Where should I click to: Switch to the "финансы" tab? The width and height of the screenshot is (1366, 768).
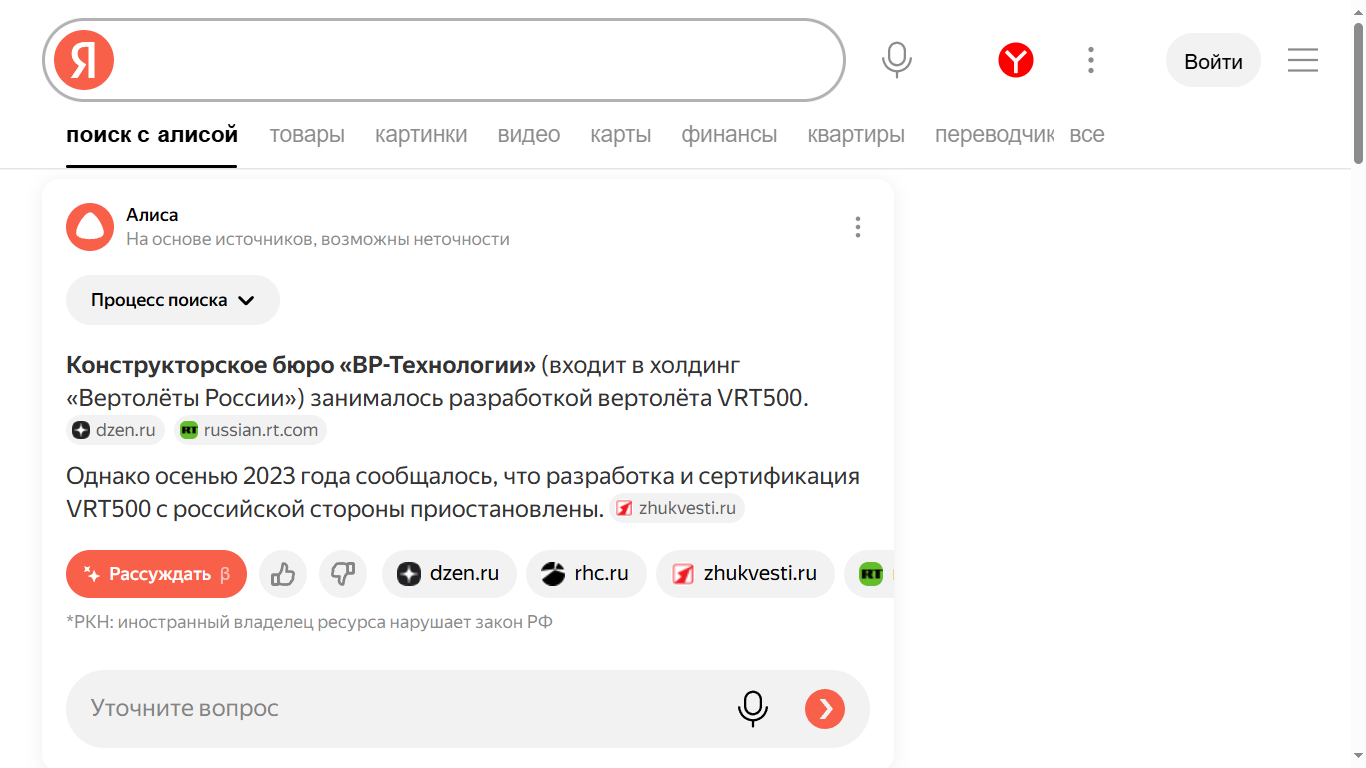(x=729, y=135)
